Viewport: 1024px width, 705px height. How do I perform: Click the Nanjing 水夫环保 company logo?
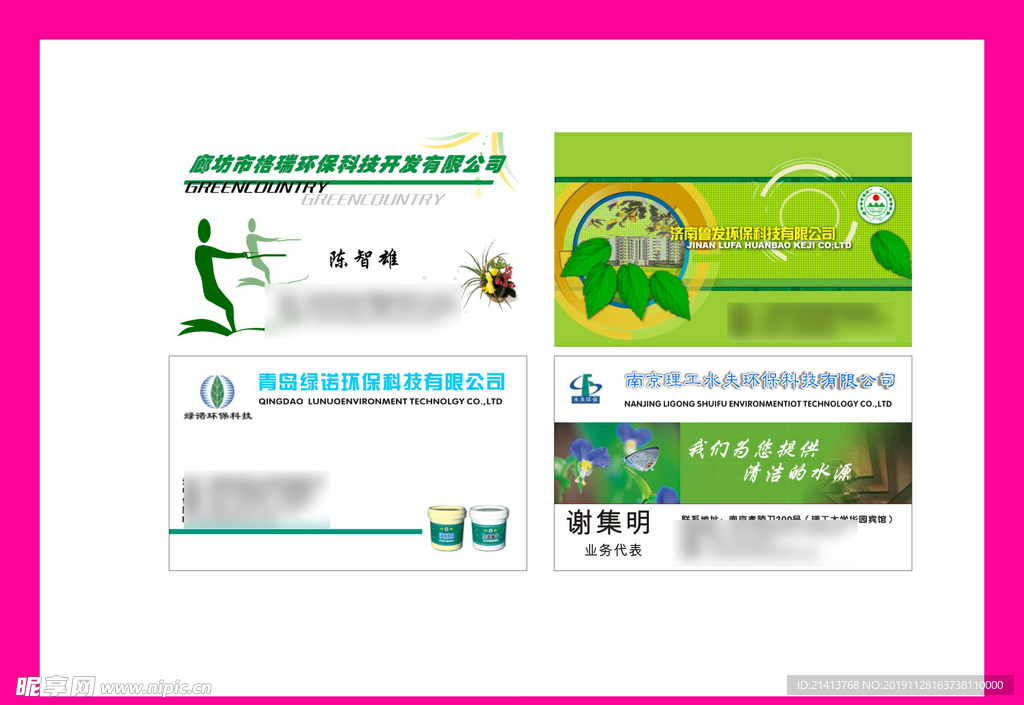(583, 387)
